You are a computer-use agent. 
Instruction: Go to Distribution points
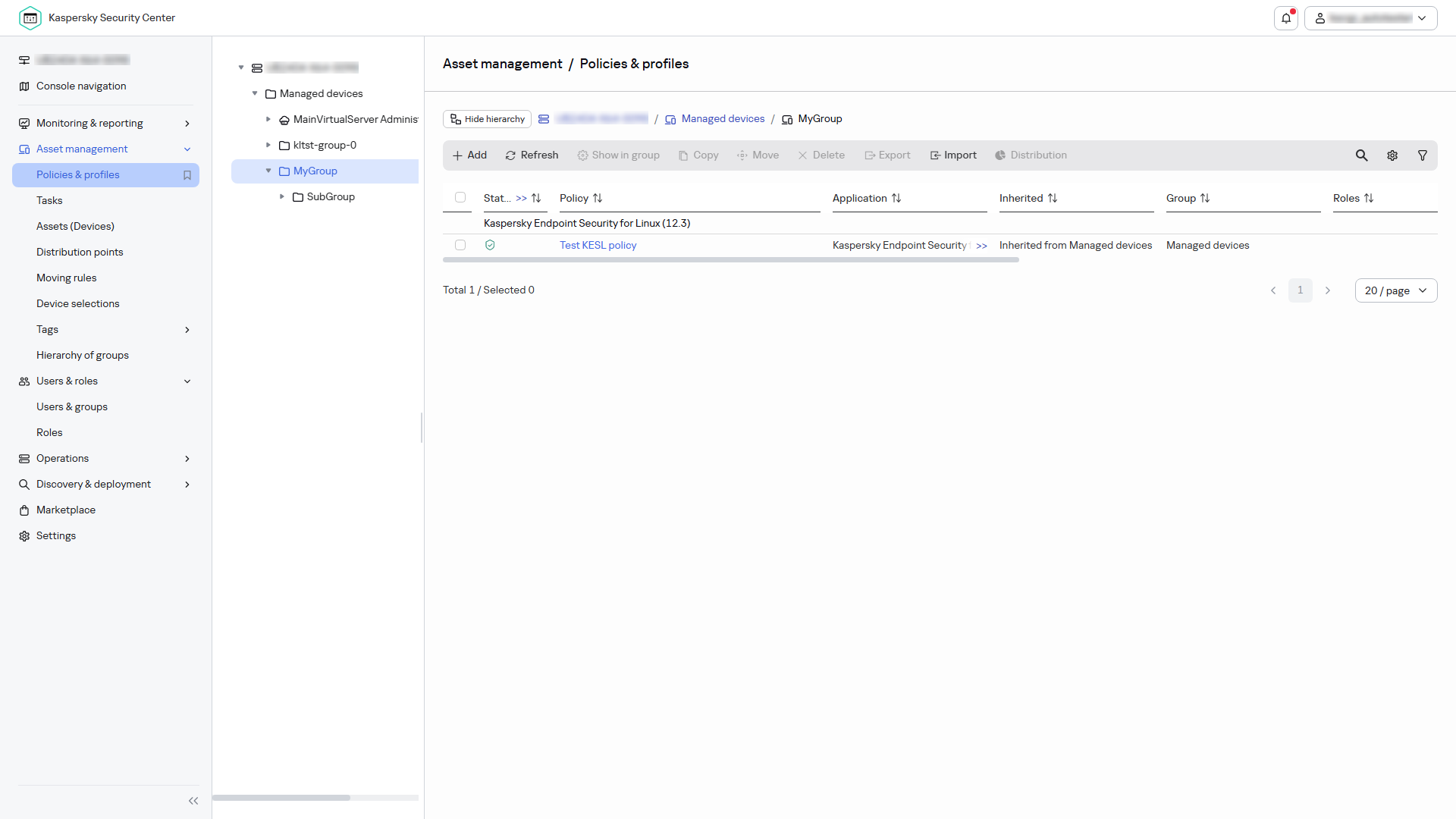pyautogui.click(x=80, y=253)
